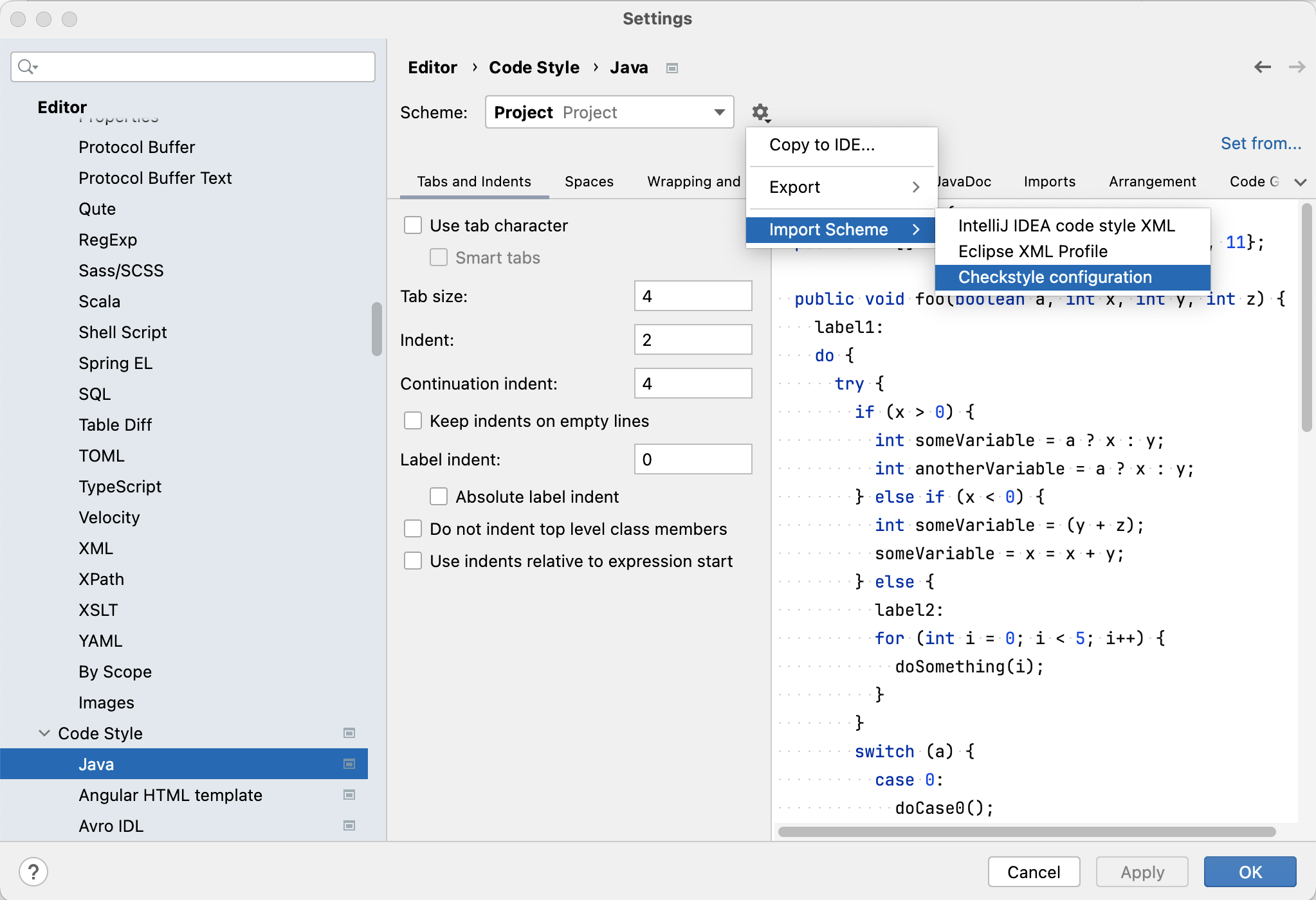Screen dimensions: 1316x900
Task: Open the Scheme Project dropdown
Action: click(608, 113)
